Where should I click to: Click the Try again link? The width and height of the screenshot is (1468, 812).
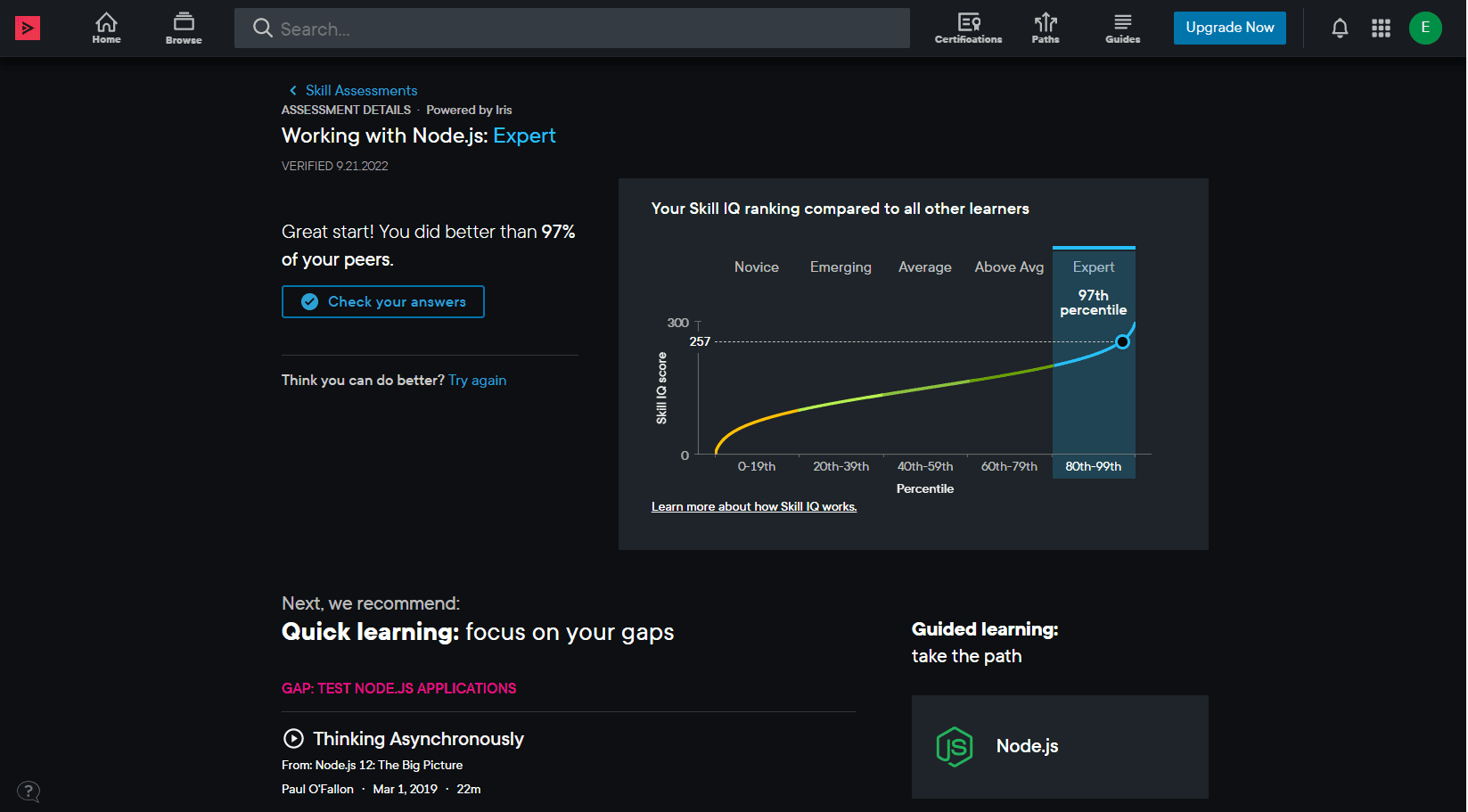477,380
